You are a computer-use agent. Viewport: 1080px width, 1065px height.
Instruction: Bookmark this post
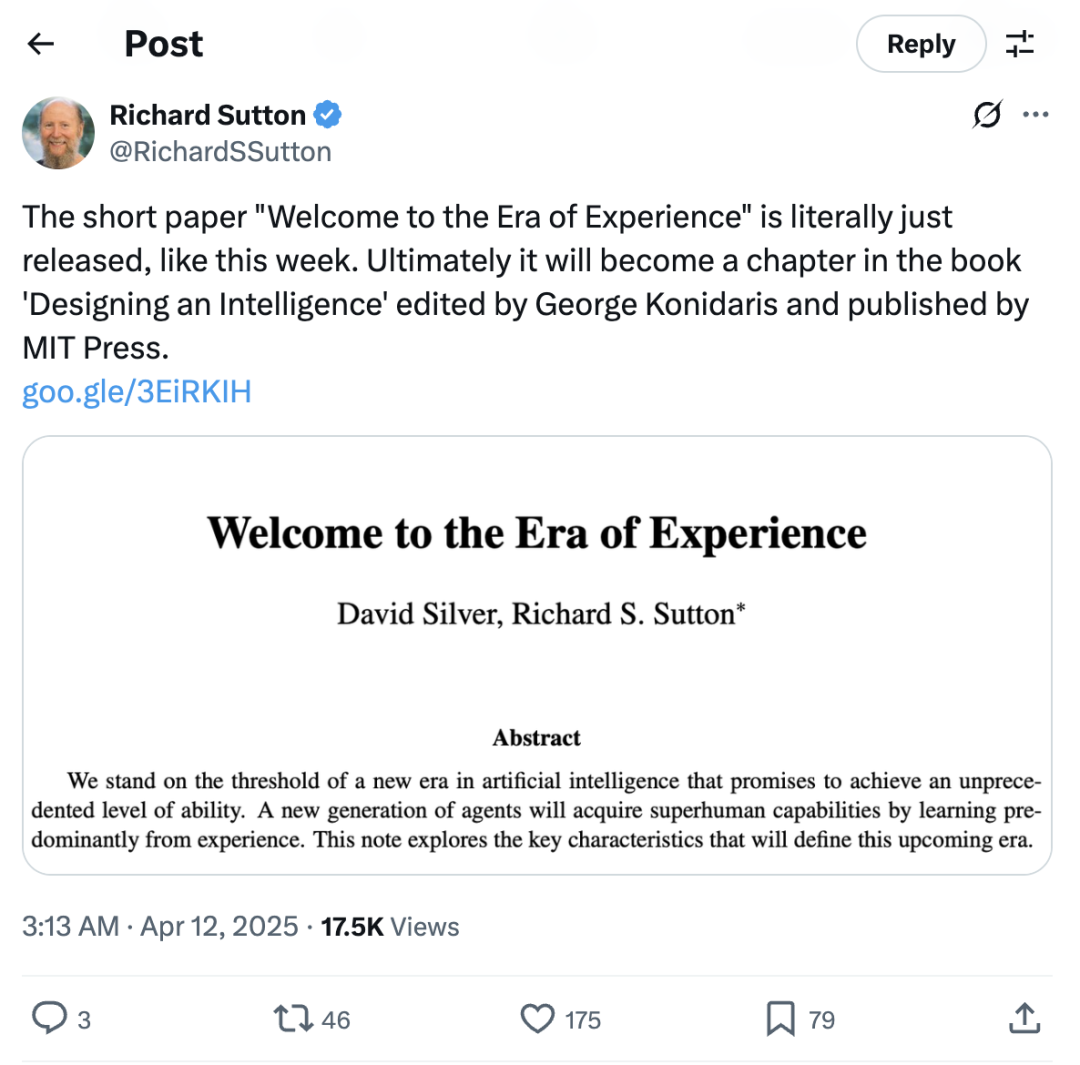point(779,1019)
